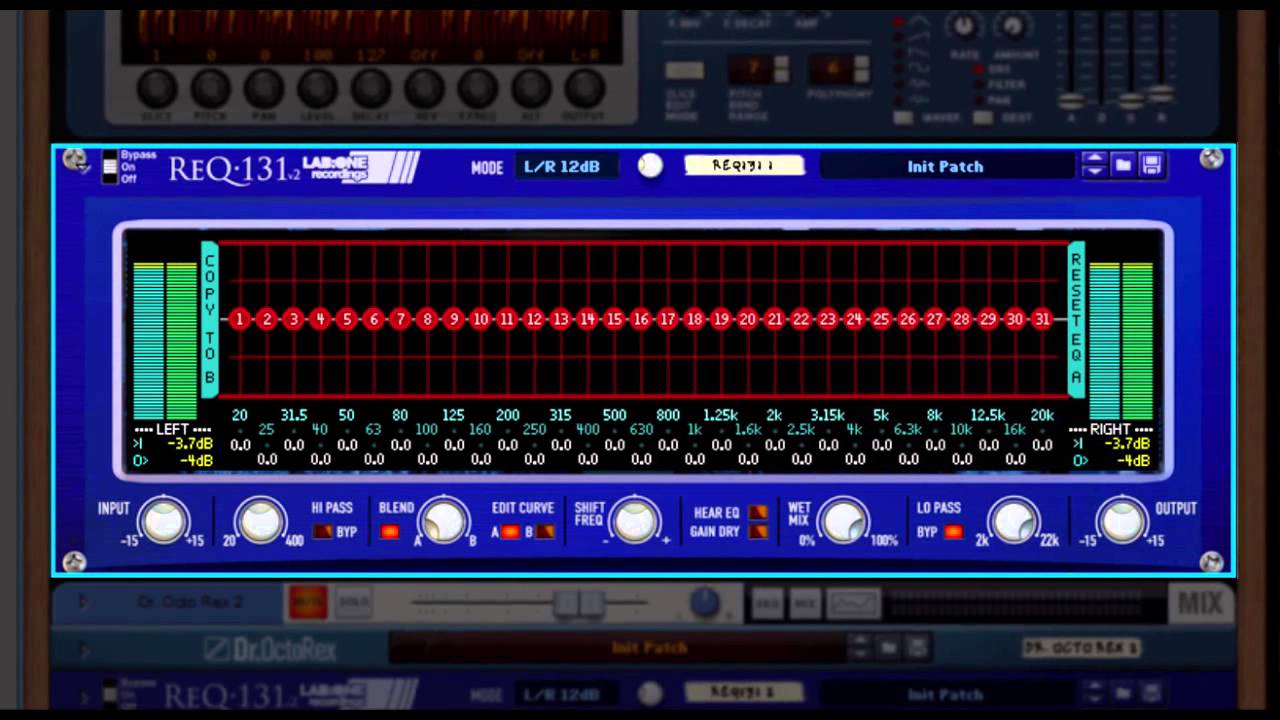Click the SHIFT FREQ knob

(x=634, y=521)
